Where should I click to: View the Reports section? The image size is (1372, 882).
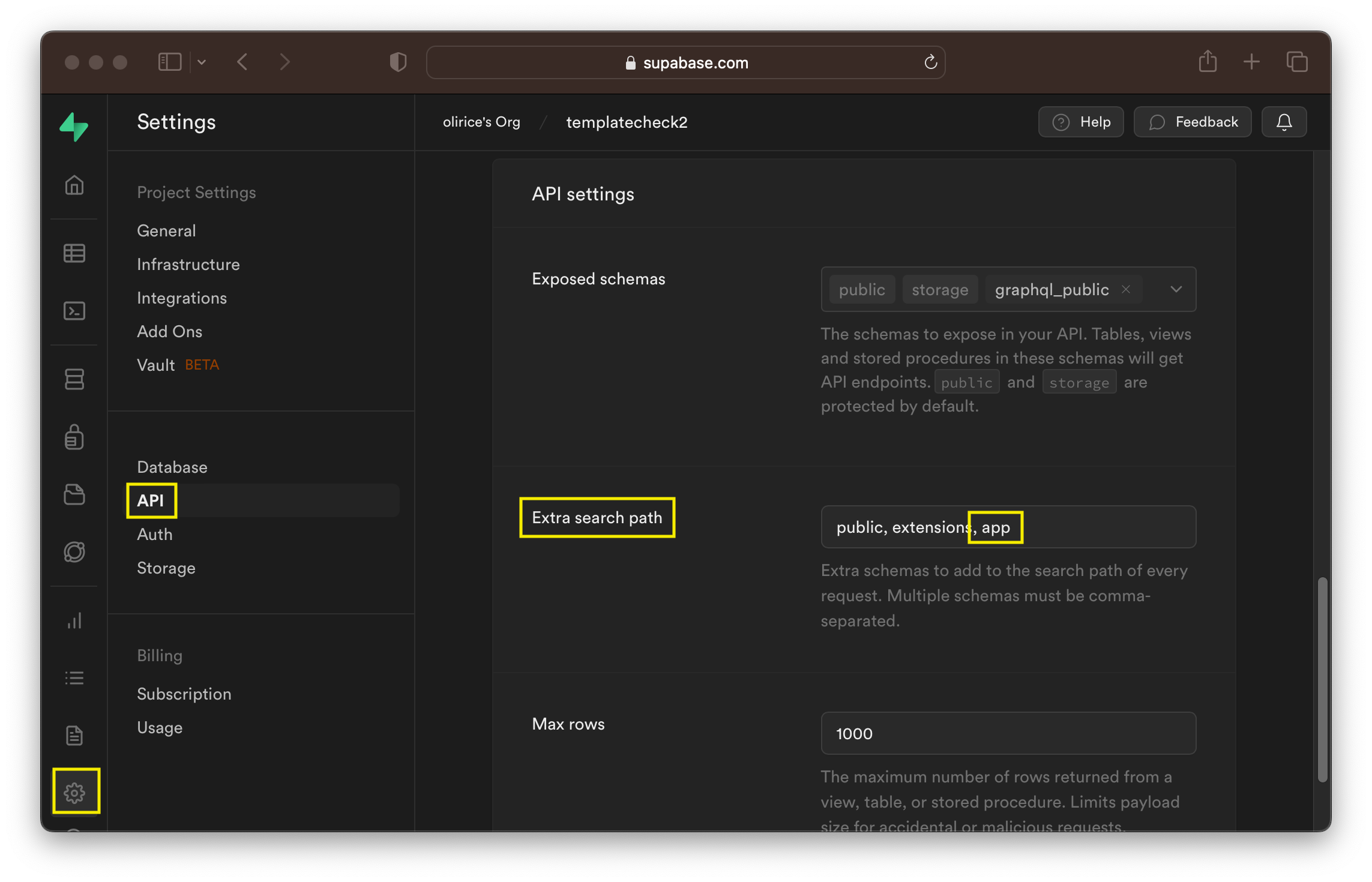pos(74,621)
